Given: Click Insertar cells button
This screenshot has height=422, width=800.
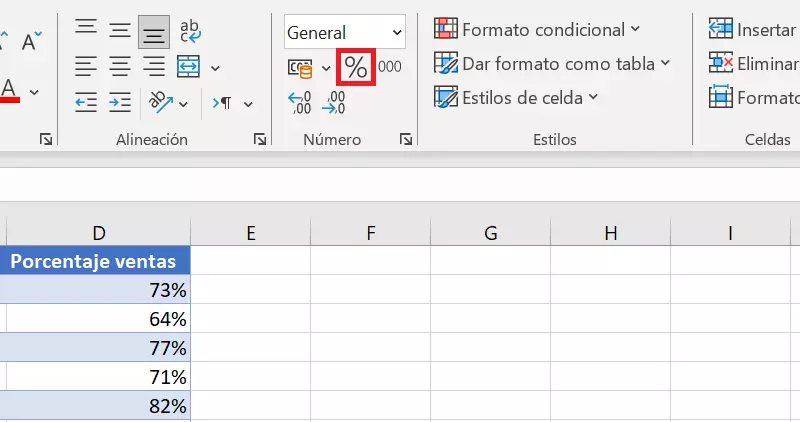Looking at the screenshot, I should coord(754,30).
